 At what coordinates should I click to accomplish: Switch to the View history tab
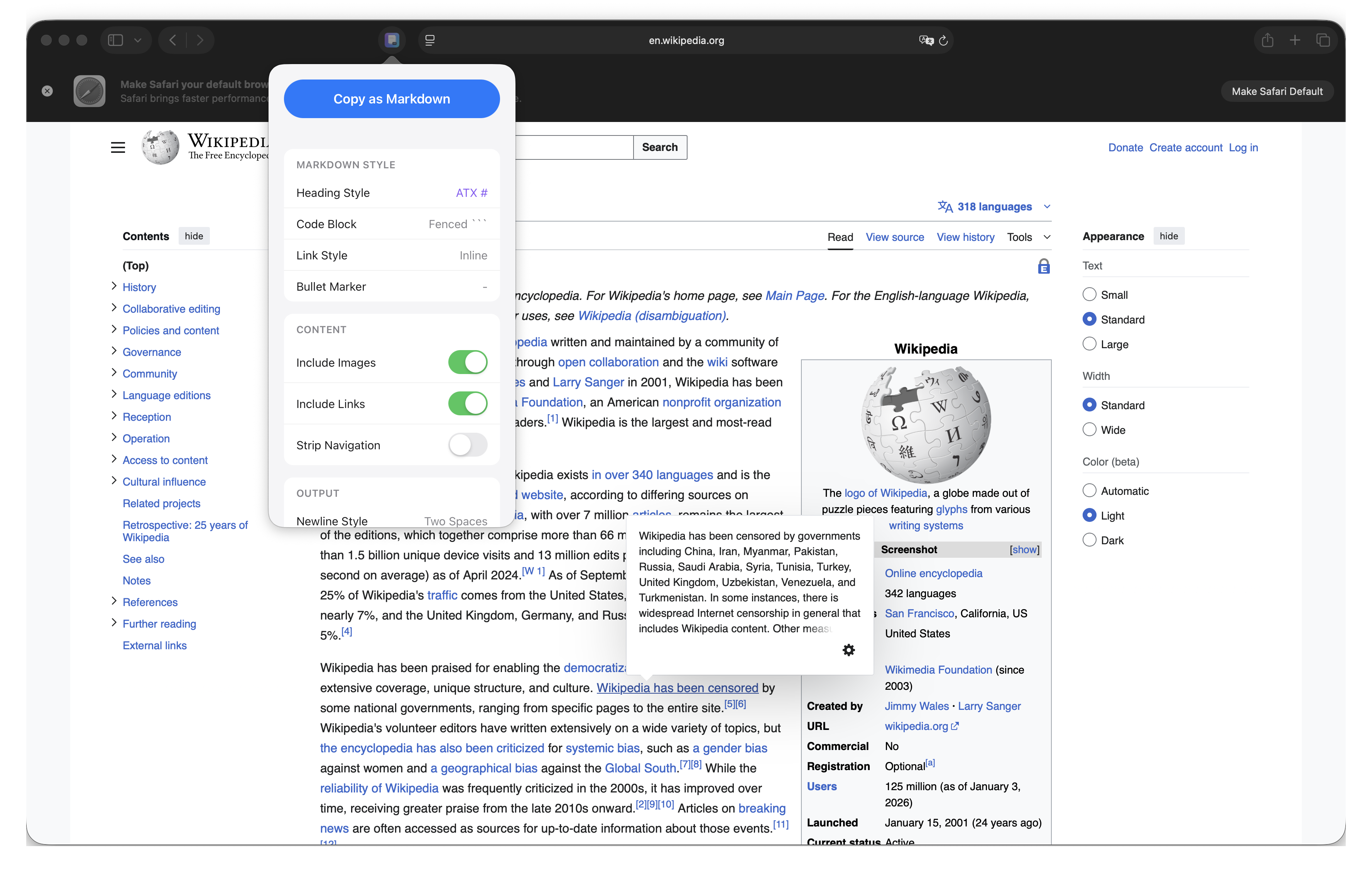tap(965, 237)
